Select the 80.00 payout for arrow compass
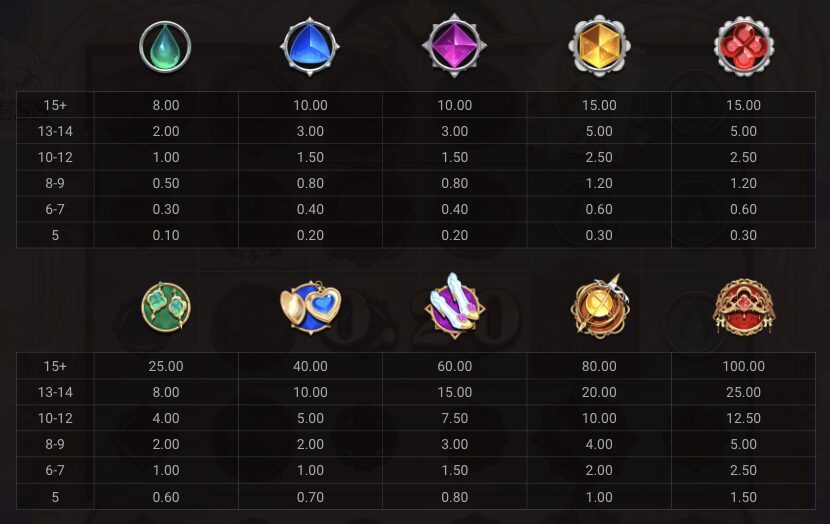The image size is (830, 524). [599, 366]
